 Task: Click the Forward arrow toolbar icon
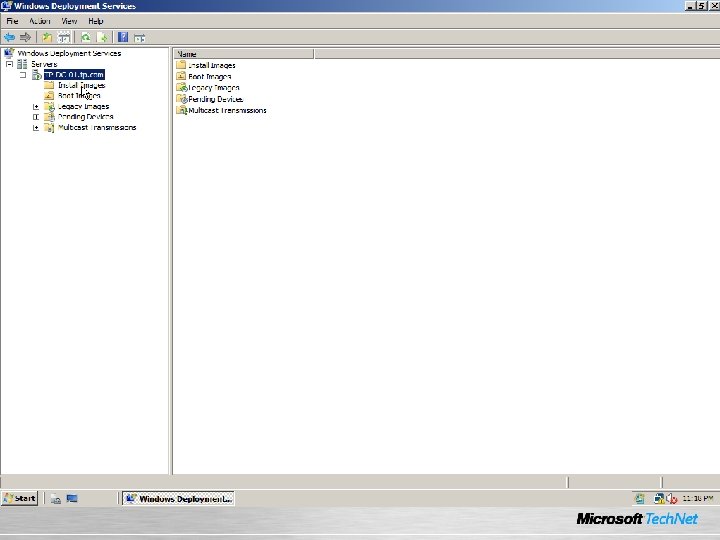pos(25,38)
